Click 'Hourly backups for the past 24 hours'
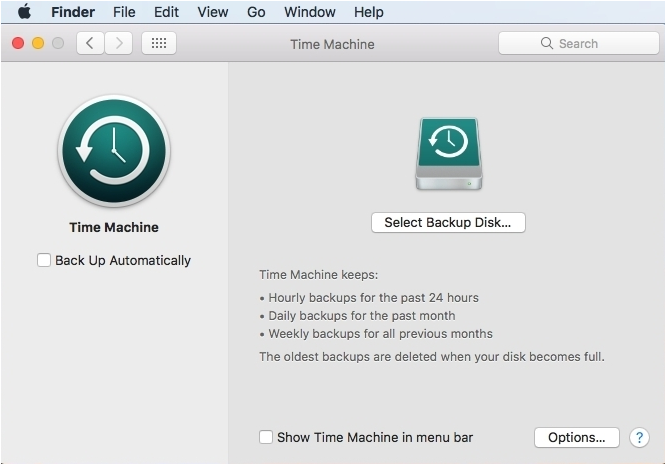The width and height of the screenshot is (666, 465). tap(373, 298)
